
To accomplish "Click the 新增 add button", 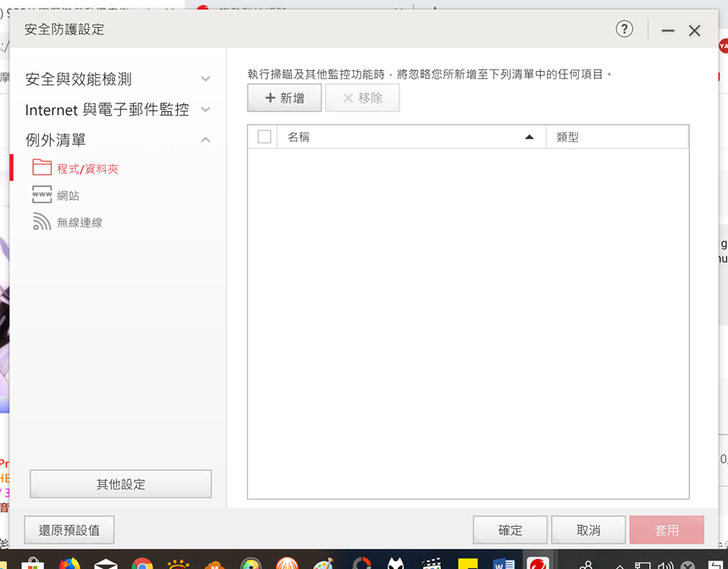I will (x=284, y=98).
